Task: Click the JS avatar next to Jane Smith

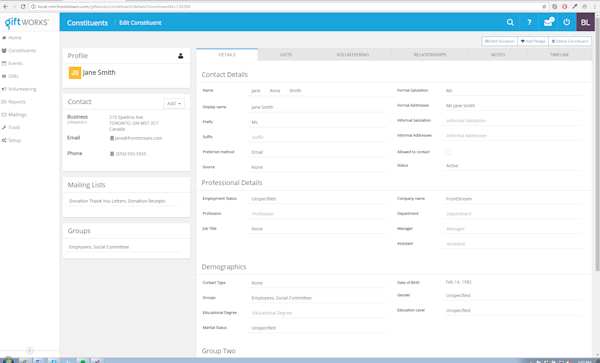Action: coord(75,73)
